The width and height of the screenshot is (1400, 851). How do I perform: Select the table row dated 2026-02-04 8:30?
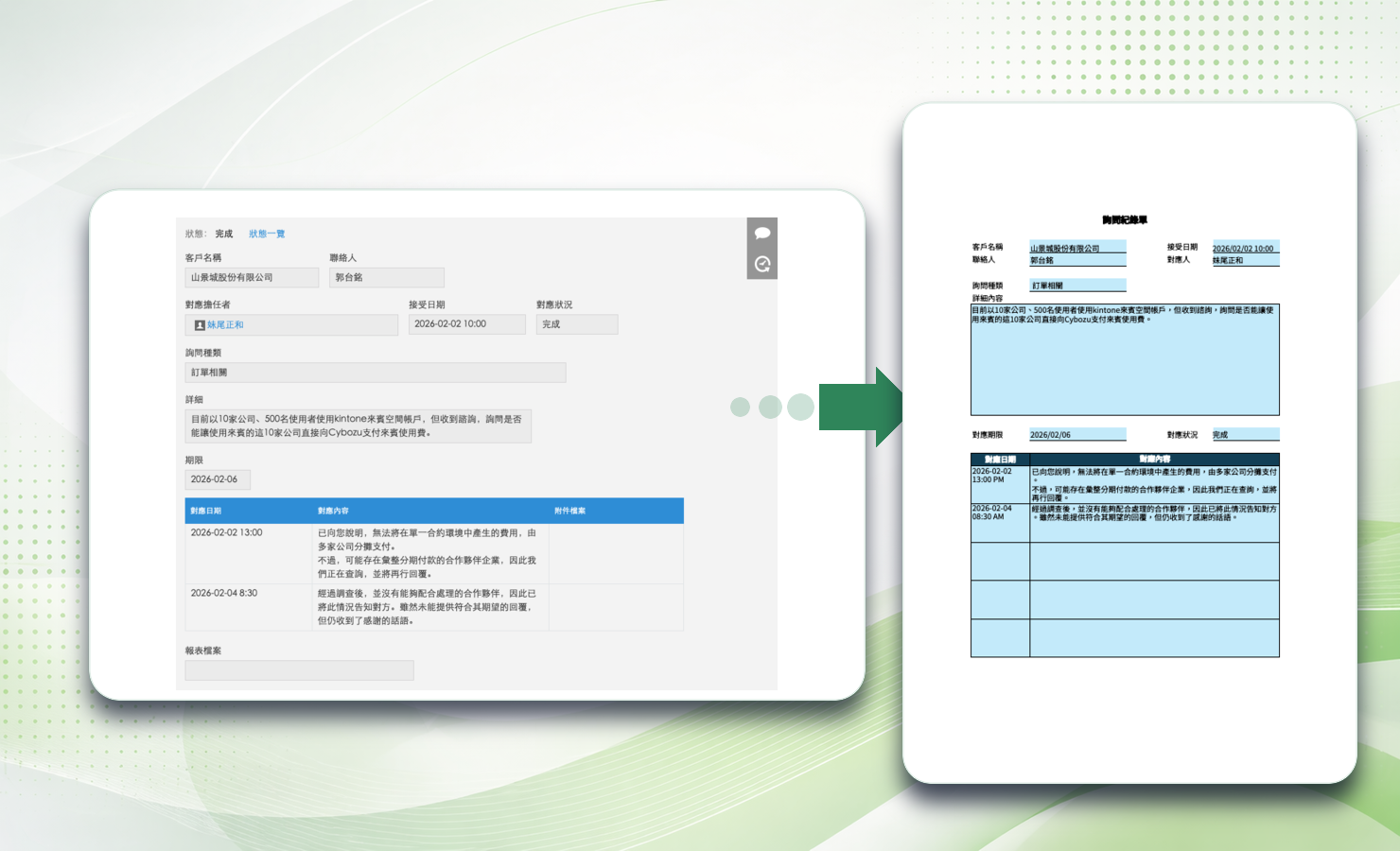434,607
